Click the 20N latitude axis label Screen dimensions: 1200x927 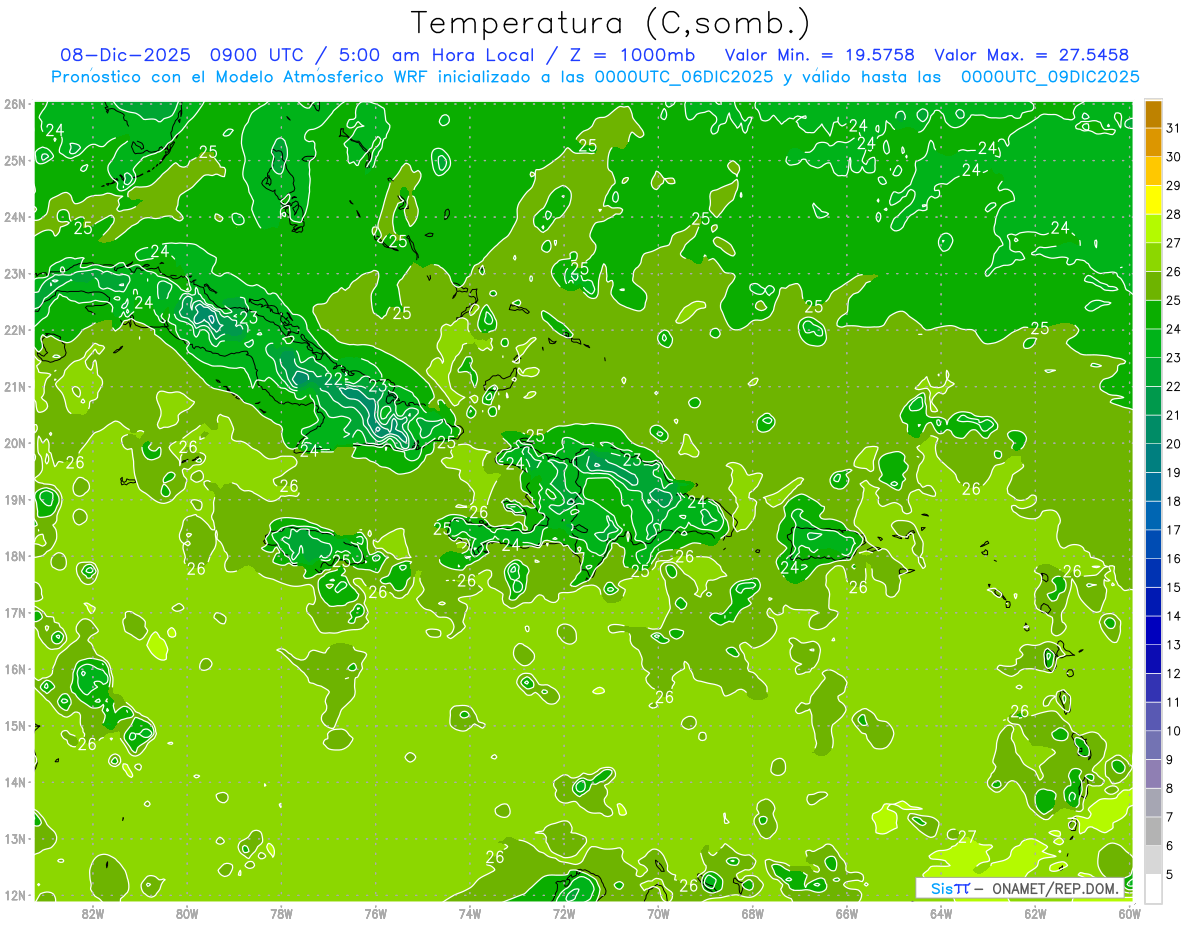coord(15,443)
